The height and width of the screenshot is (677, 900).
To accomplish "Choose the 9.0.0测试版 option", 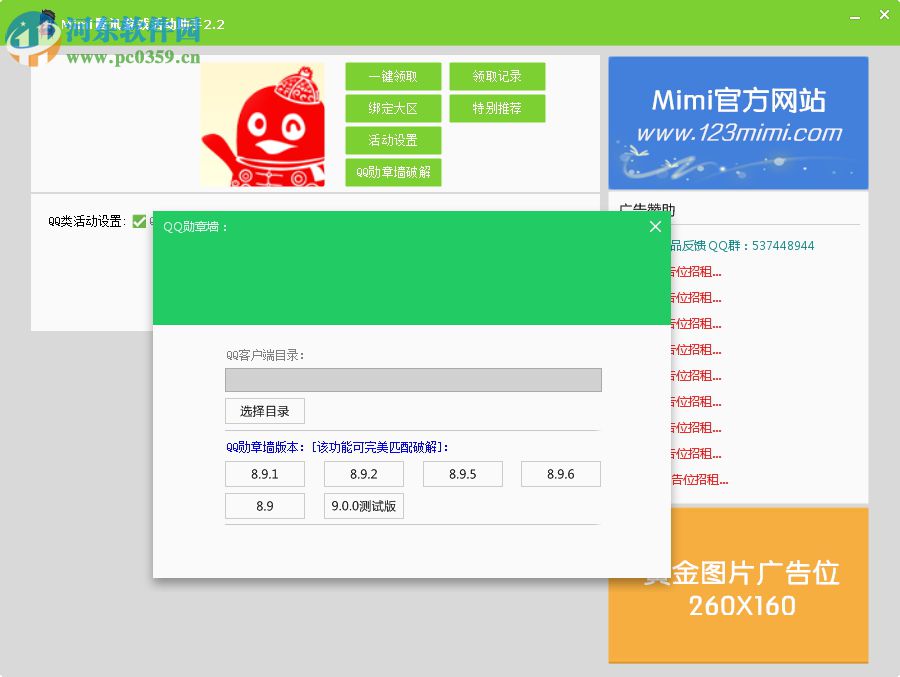I will click(x=363, y=506).
